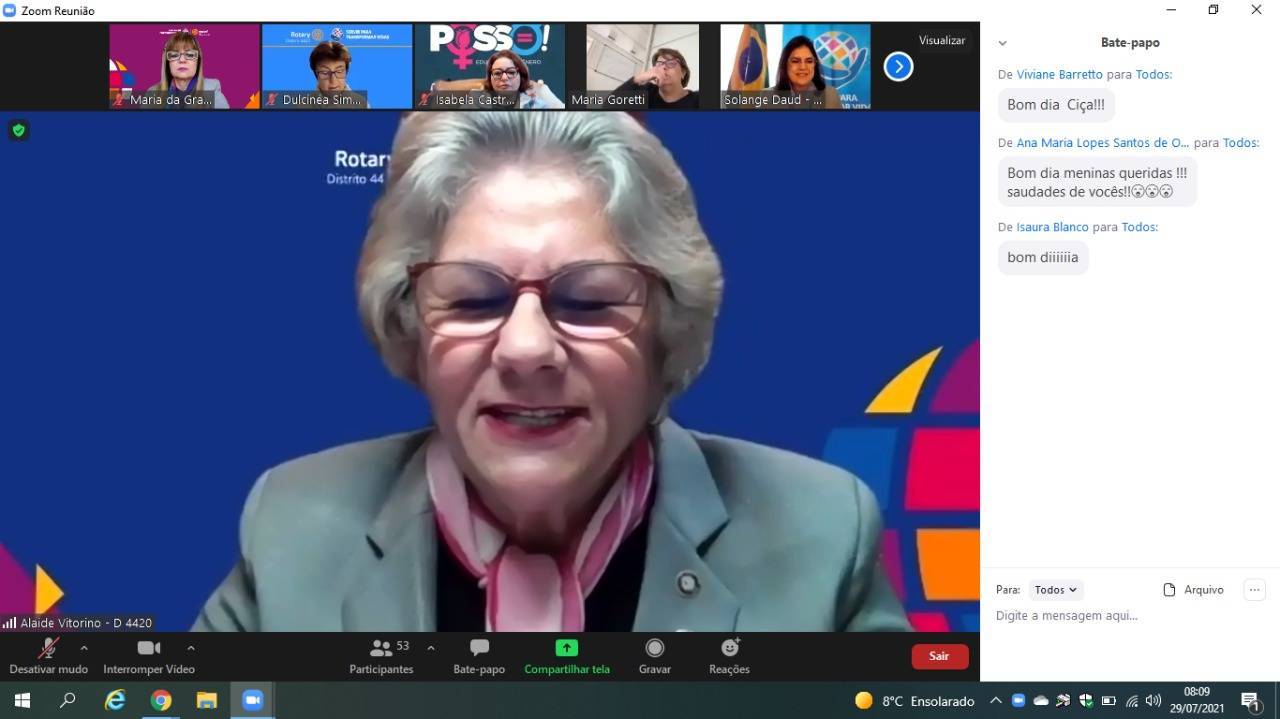This screenshot has width=1280, height=719.
Task: Open Viviane Barretto's name link
Action: (x=1059, y=73)
